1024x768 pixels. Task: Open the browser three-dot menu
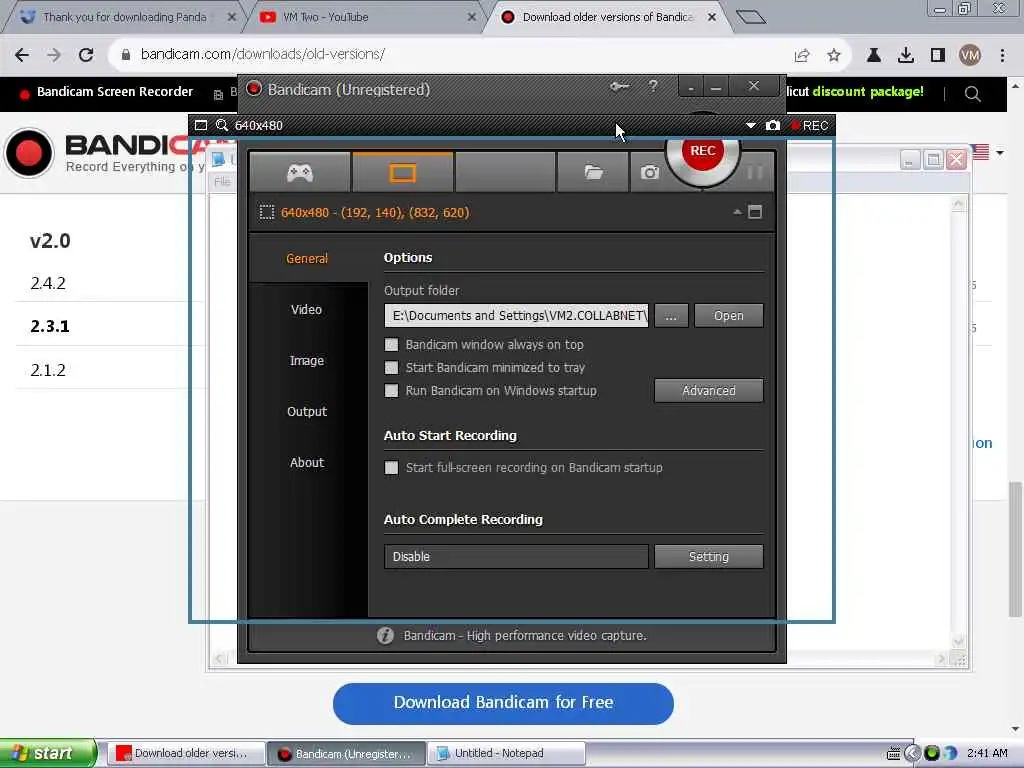pos(1002,56)
